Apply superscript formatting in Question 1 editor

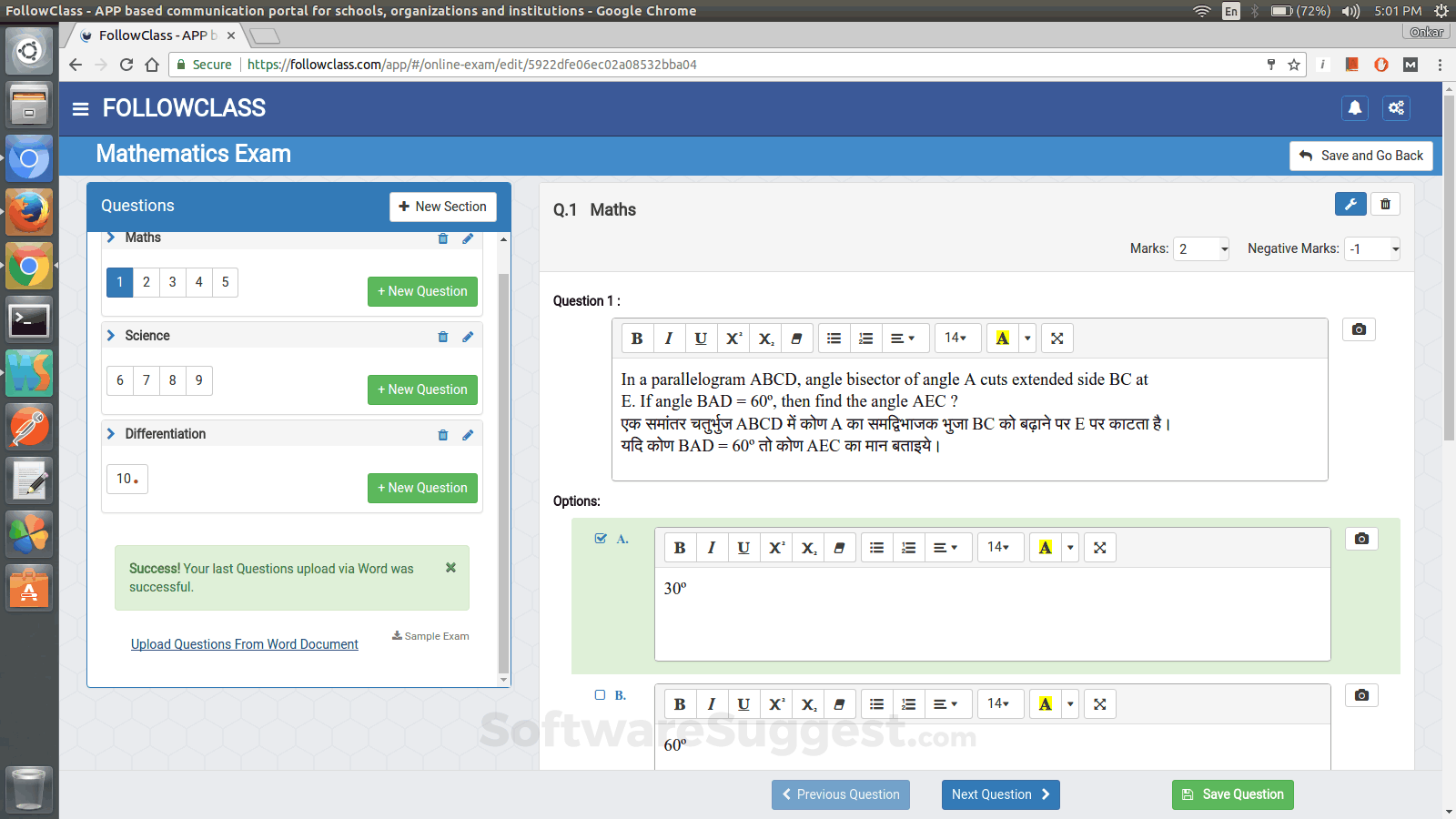point(733,338)
